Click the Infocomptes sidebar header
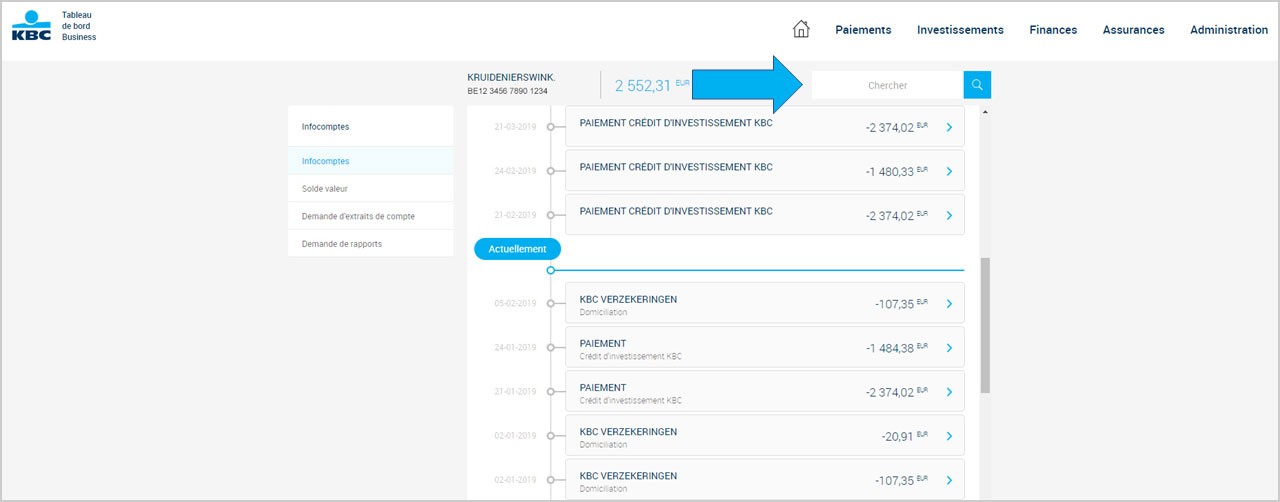The image size is (1280, 502). 370,127
